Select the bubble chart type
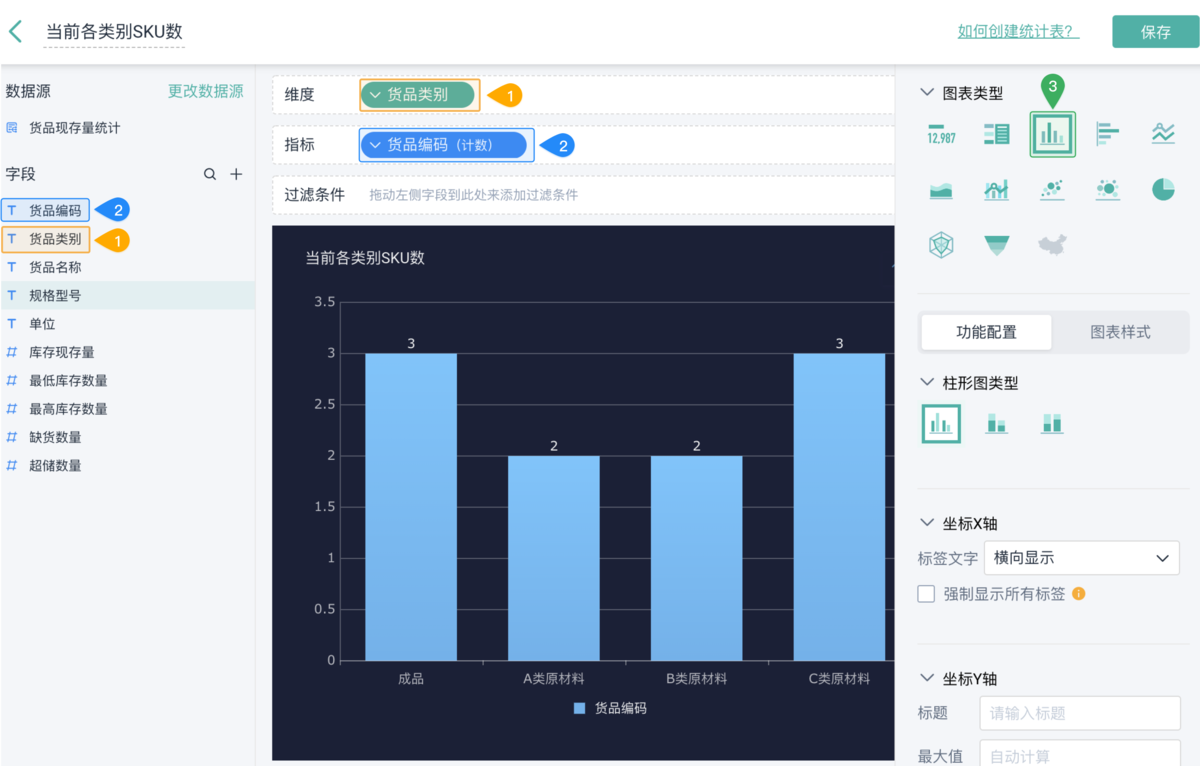1200x766 pixels. [1107, 189]
